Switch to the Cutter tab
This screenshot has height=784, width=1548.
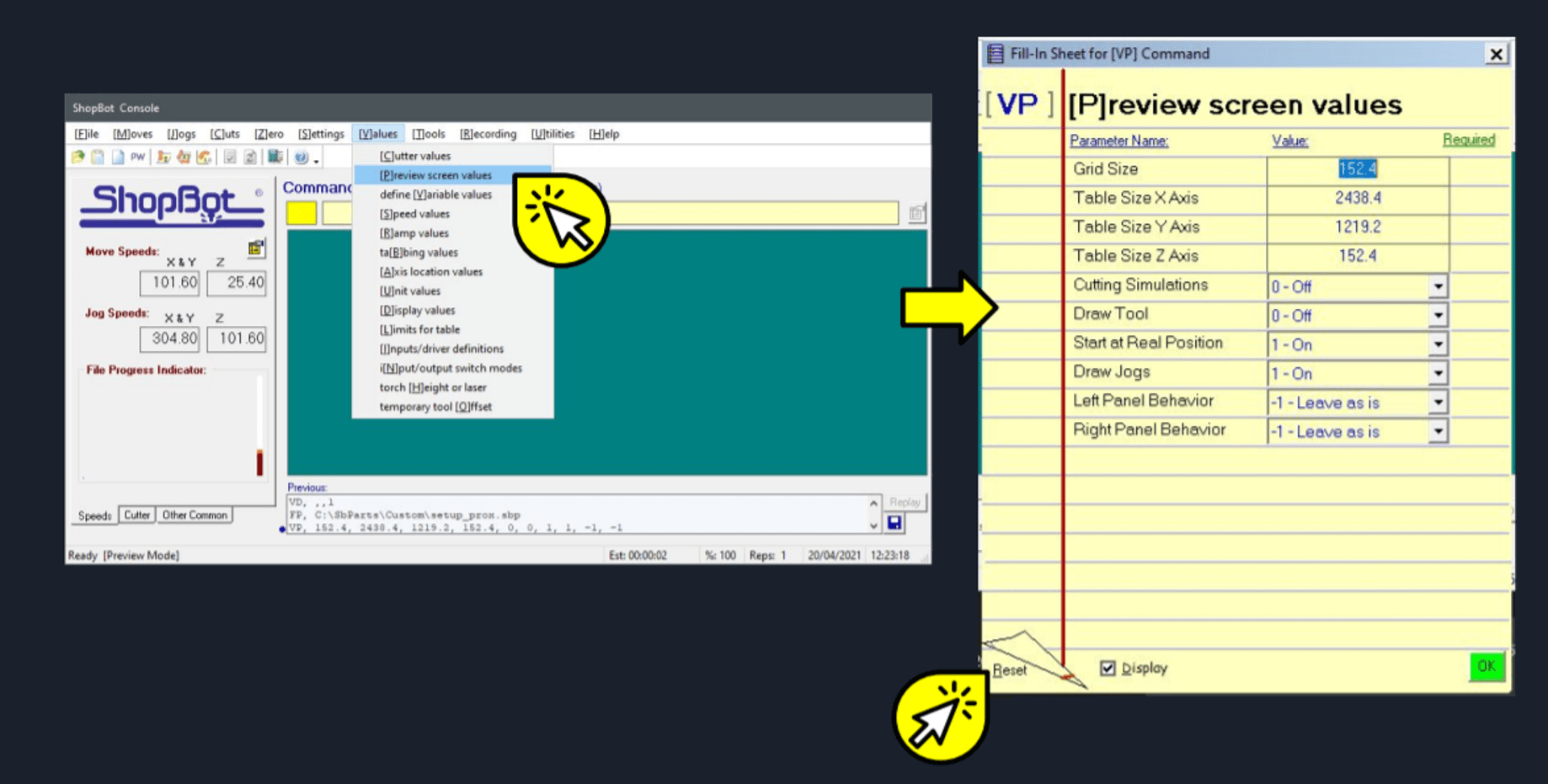point(136,515)
